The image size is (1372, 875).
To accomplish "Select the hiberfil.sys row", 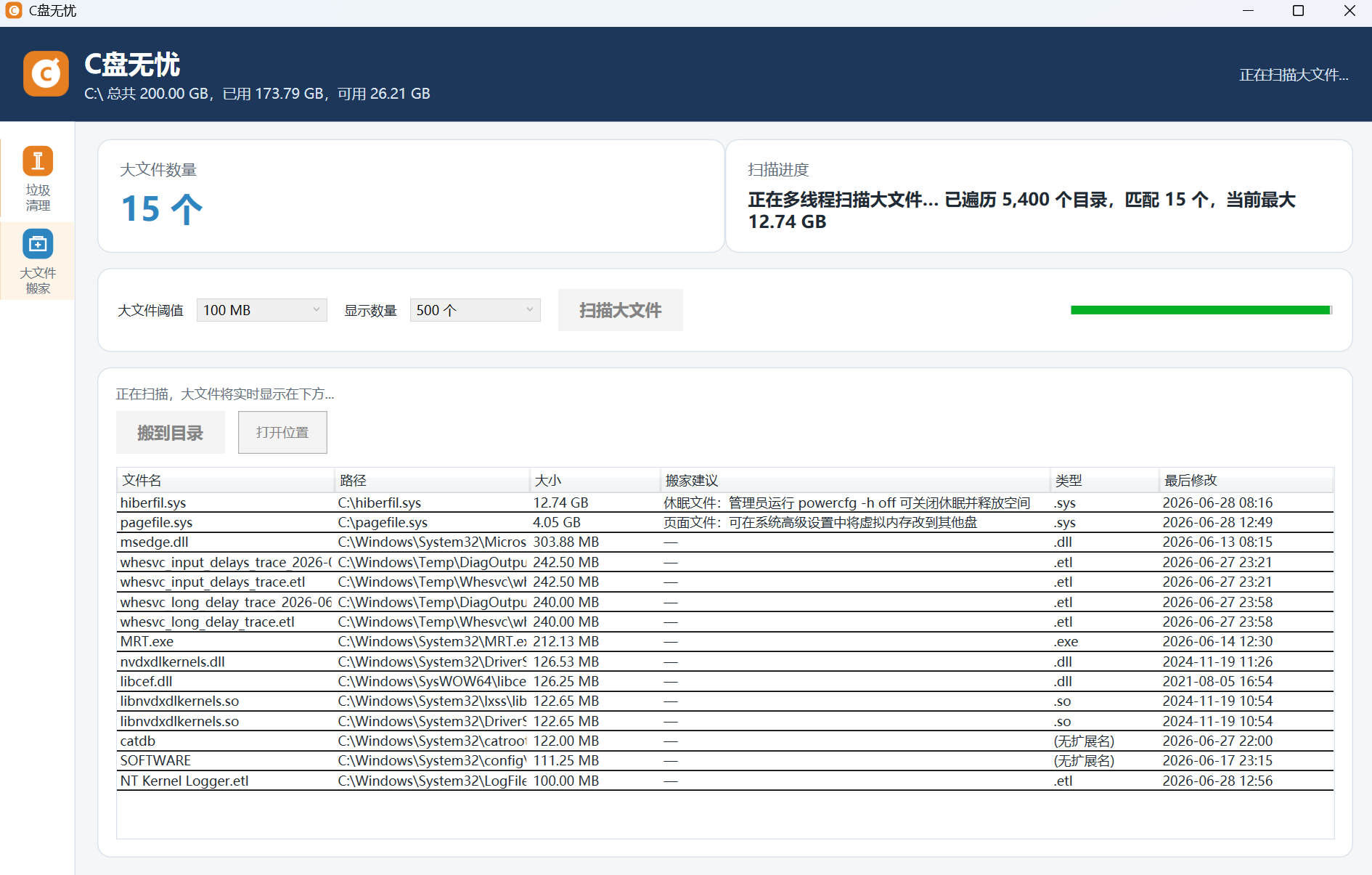I will coord(725,502).
